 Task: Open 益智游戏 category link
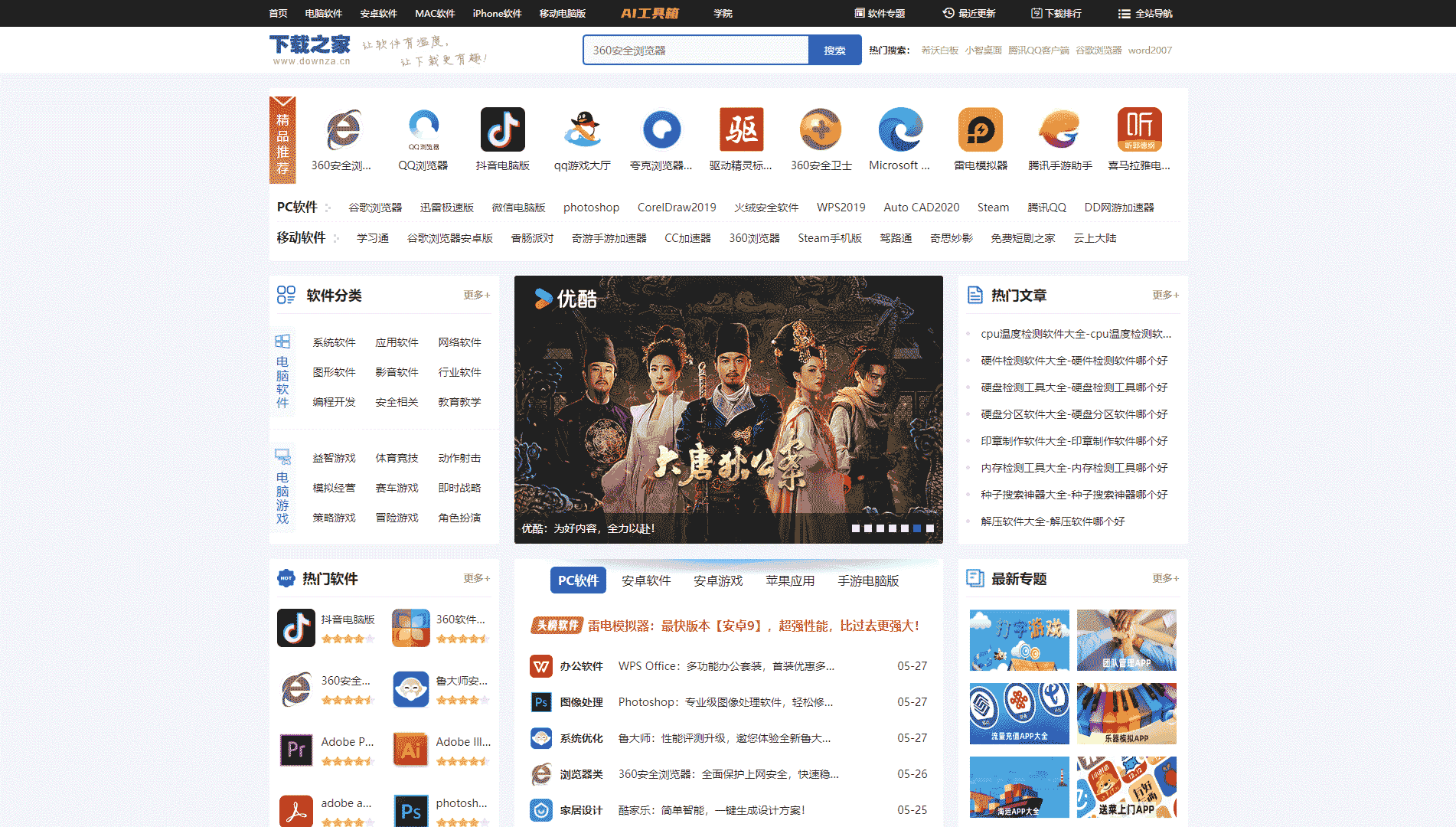(x=334, y=458)
